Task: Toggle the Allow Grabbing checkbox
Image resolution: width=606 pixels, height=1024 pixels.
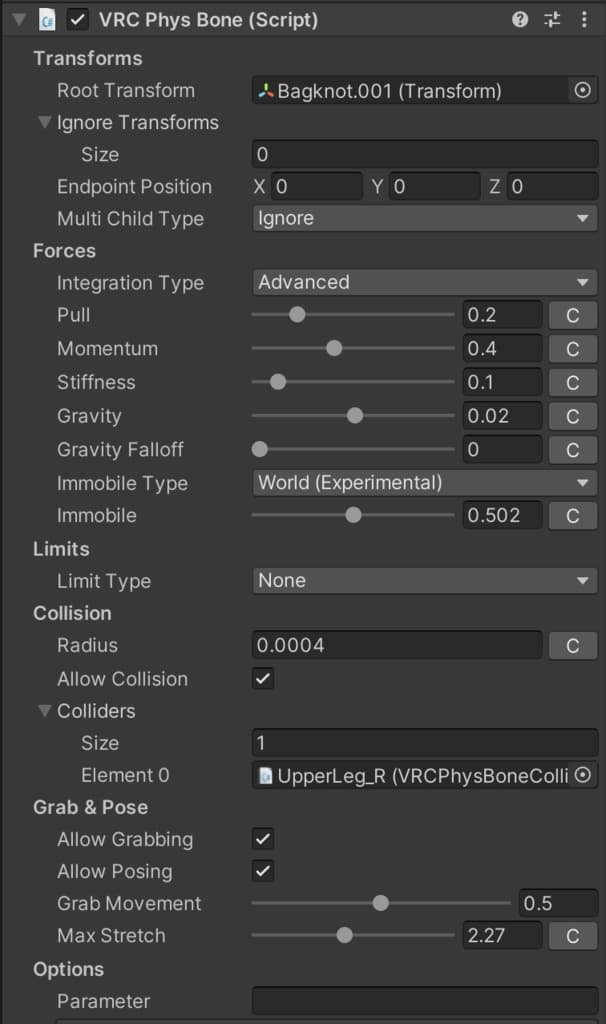Action: click(263, 840)
